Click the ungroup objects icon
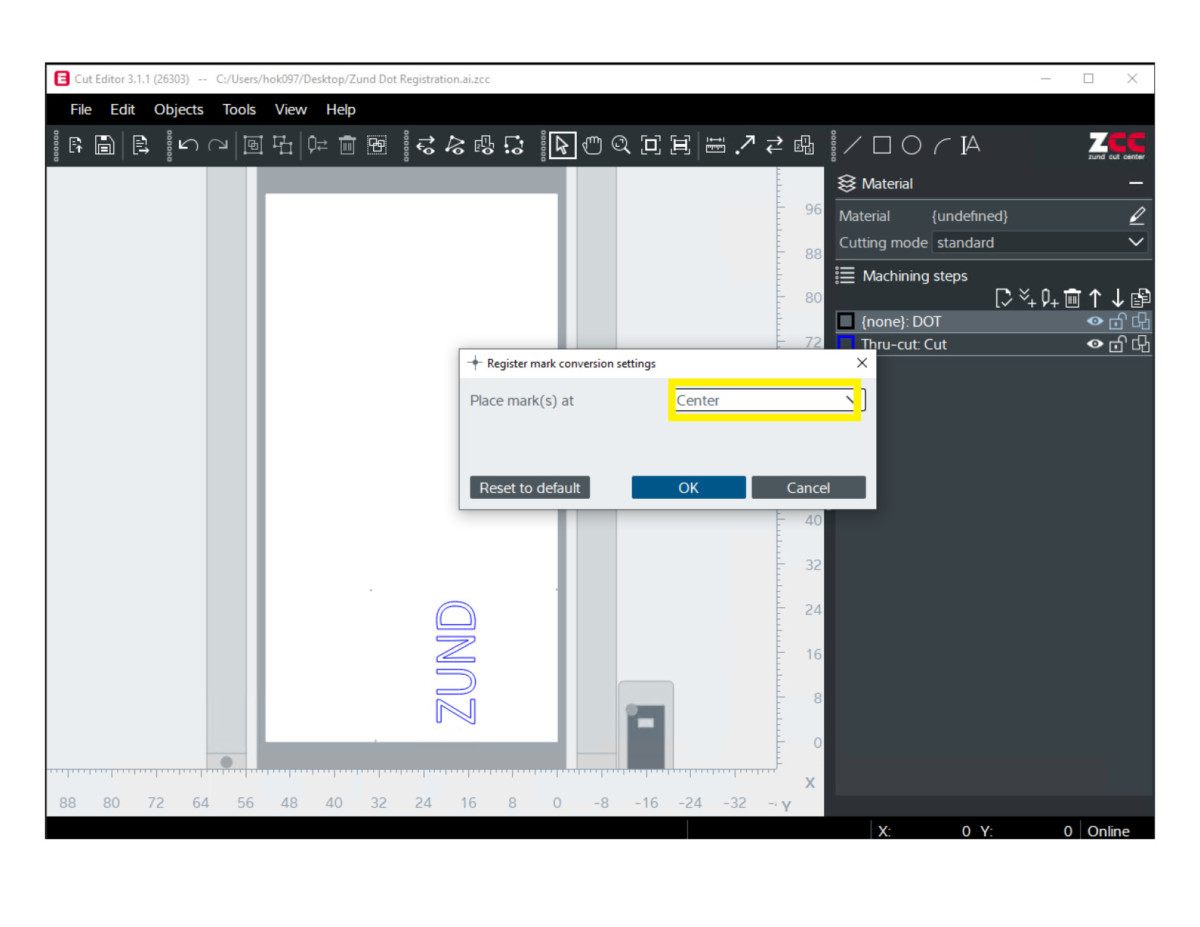The width and height of the screenshot is (1200, 927). pos(283,146)
